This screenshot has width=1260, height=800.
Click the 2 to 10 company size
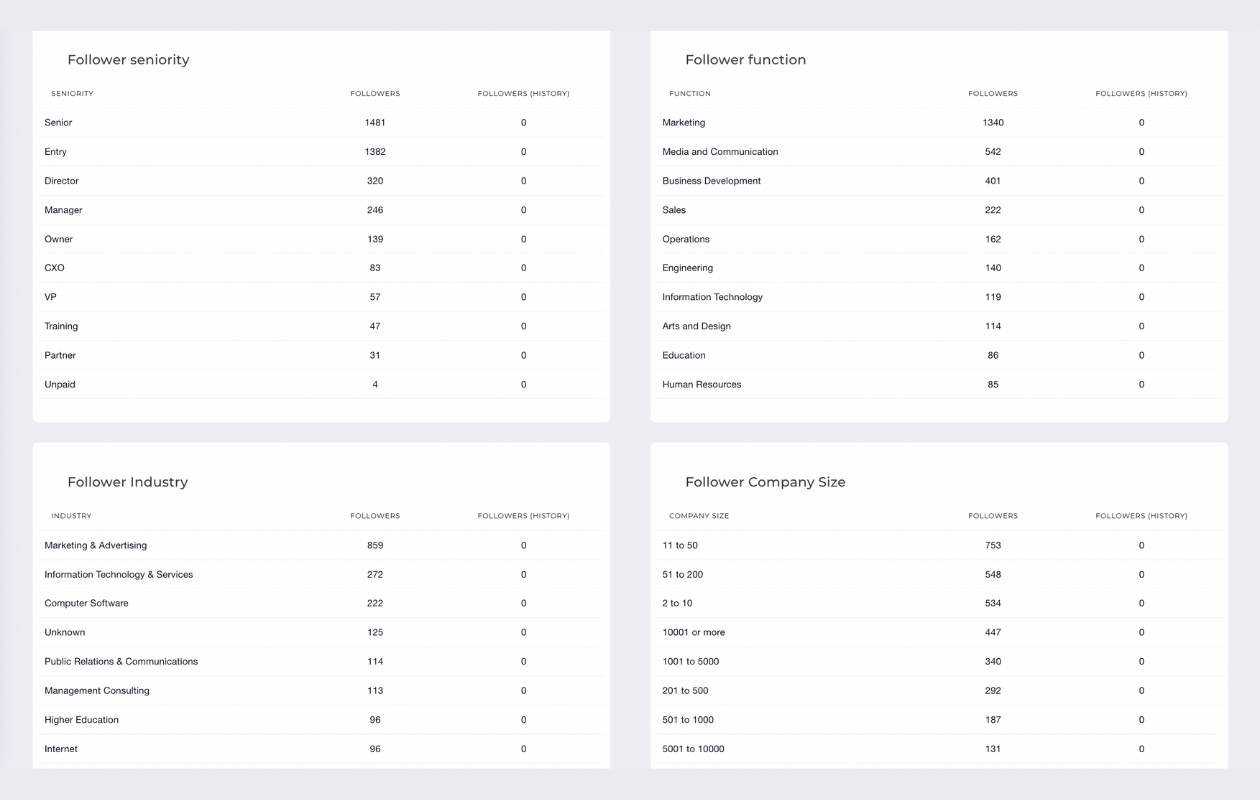(x=677, y=603)
